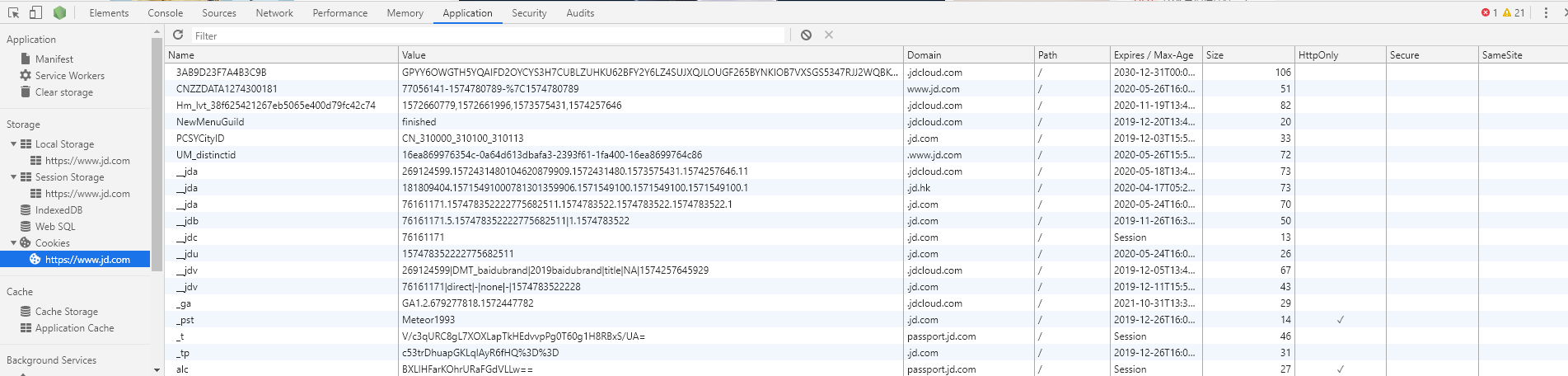The height and width of the screenshot is (376, 1568).
Task: Open the Manifest item
Action: click(54, 59)
